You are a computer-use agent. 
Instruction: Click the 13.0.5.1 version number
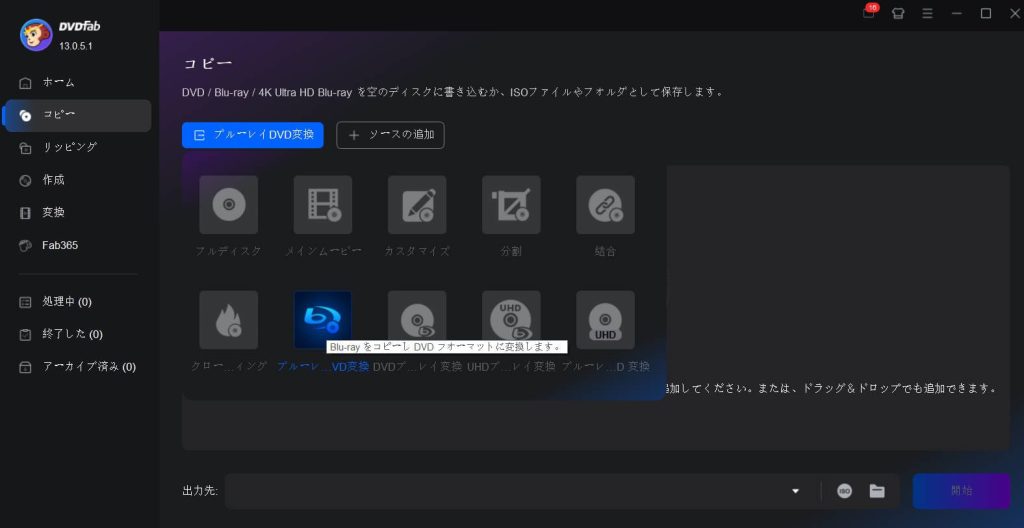pyautogui.click(x=76, y=47)
